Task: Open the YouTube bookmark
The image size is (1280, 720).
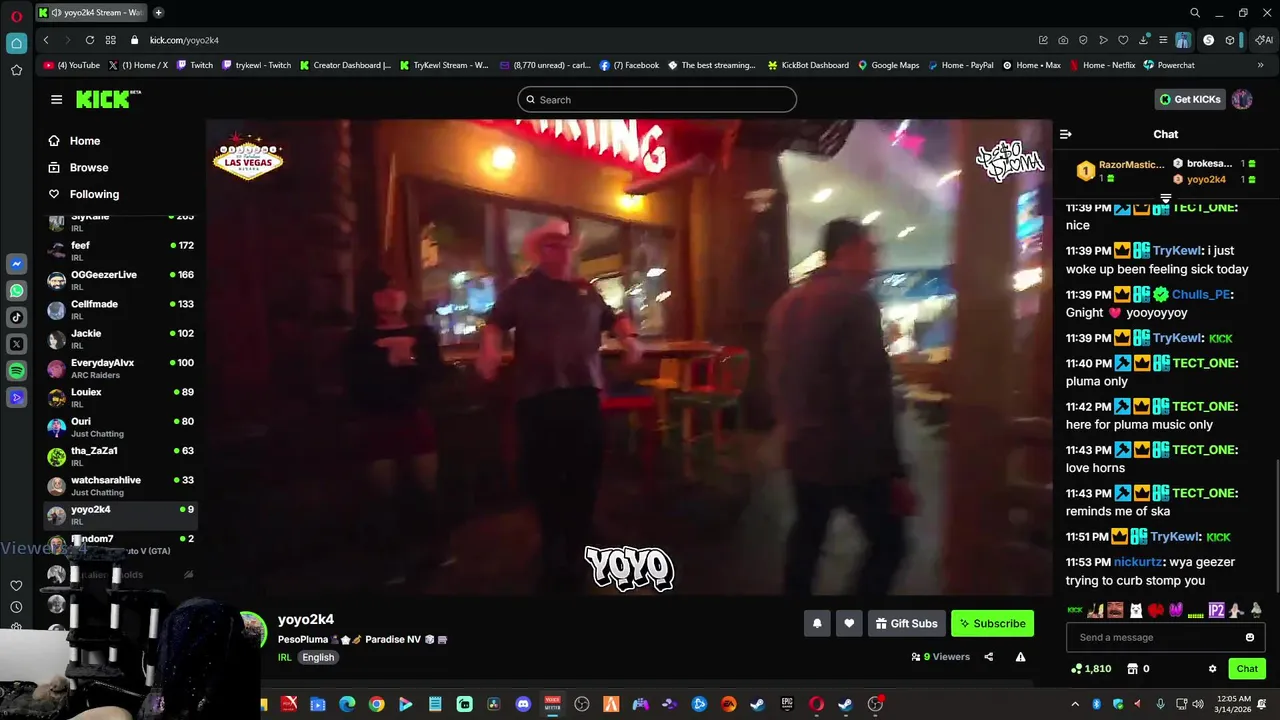Action: coord(72,65)
